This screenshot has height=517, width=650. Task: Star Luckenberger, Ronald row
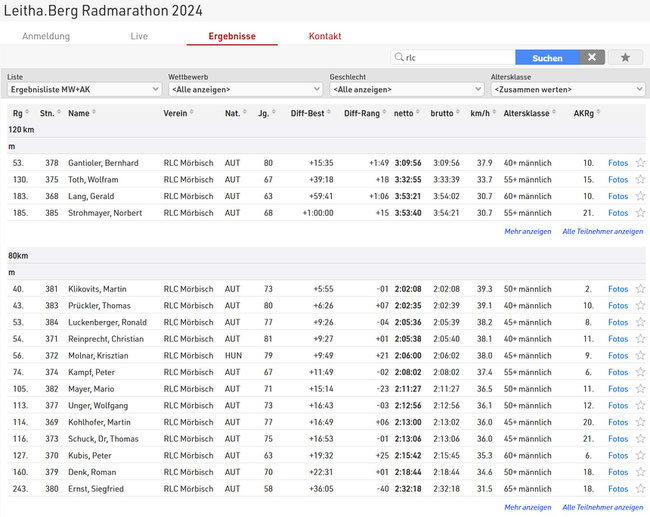pos(640,322)
